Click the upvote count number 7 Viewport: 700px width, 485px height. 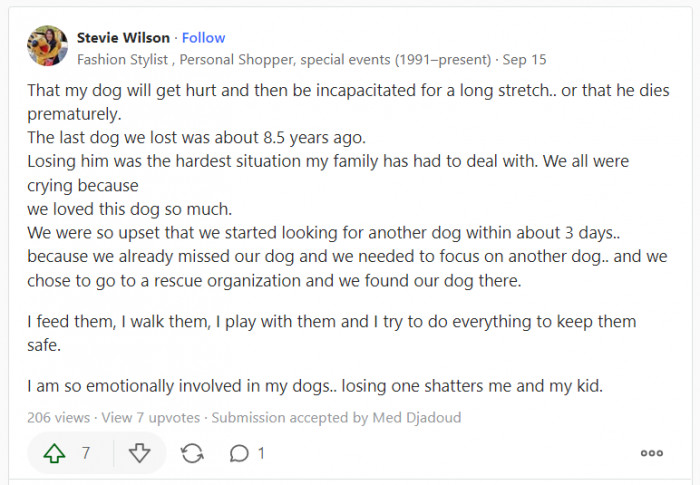pos(86,453)
